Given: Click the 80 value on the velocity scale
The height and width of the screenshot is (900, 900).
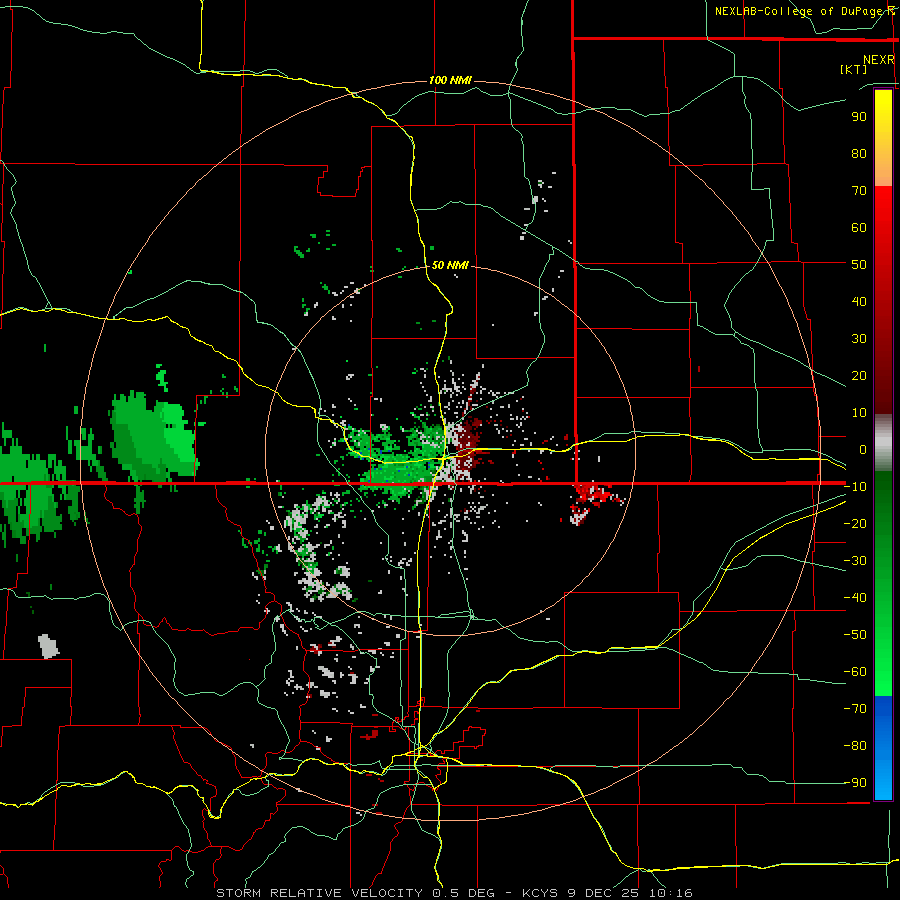Looking at the screenshot, I should click(x=859, y=153).
